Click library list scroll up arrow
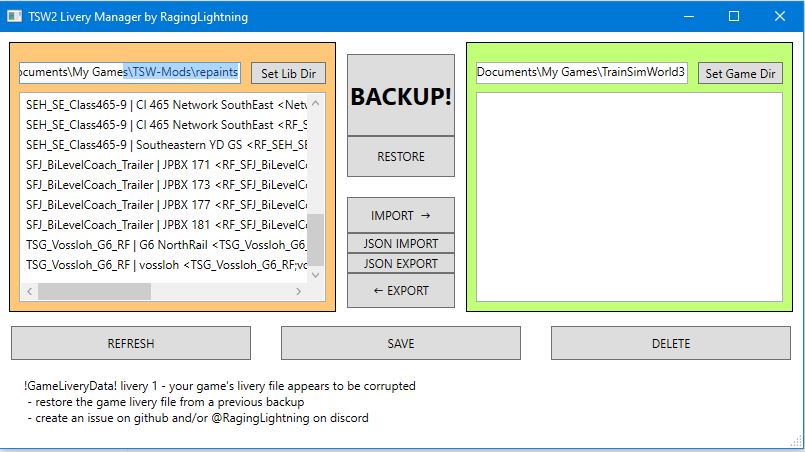The width and height of the screenshot is (805, 452). coord(316,103)
